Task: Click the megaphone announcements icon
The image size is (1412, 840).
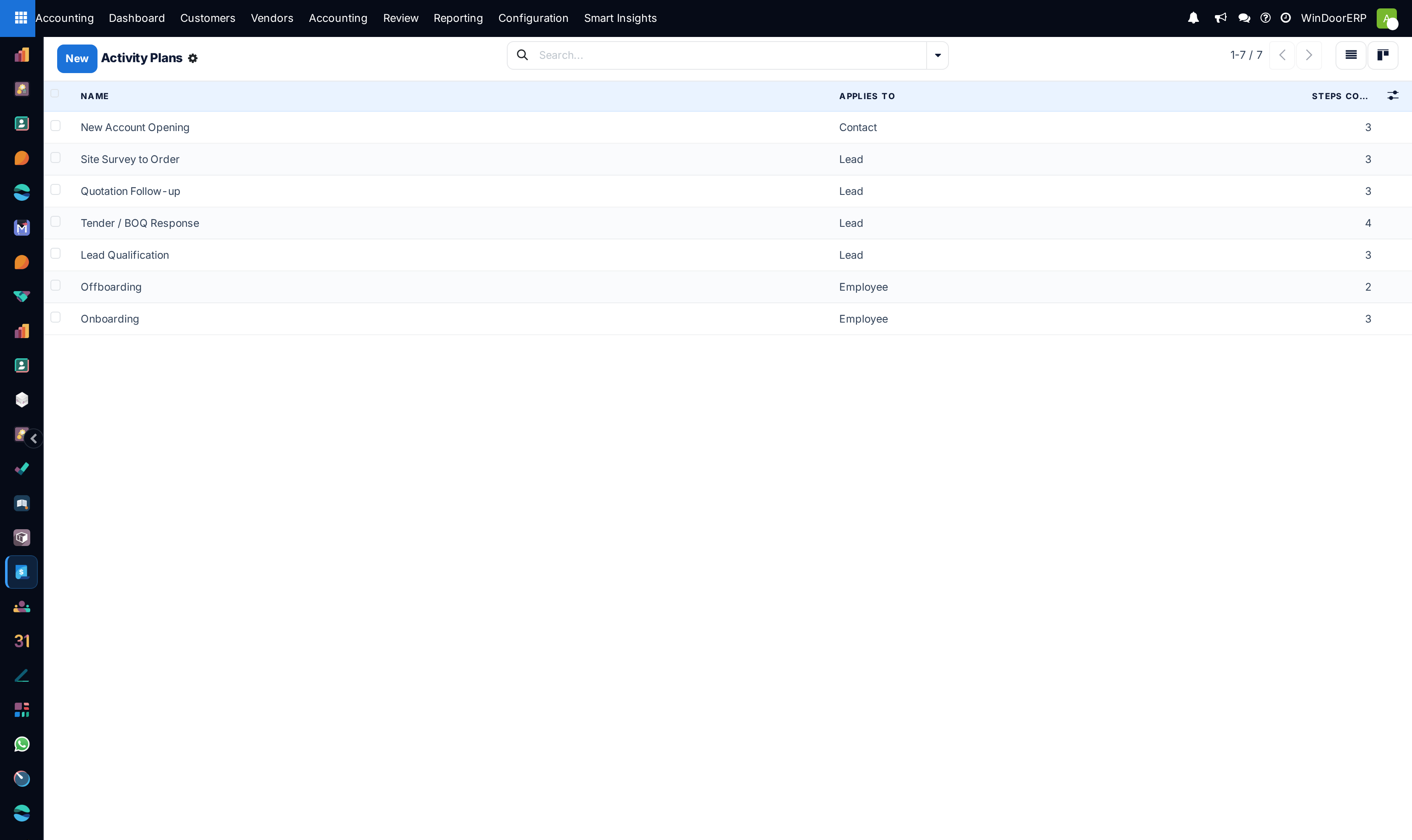Action: click(1220, 18)
